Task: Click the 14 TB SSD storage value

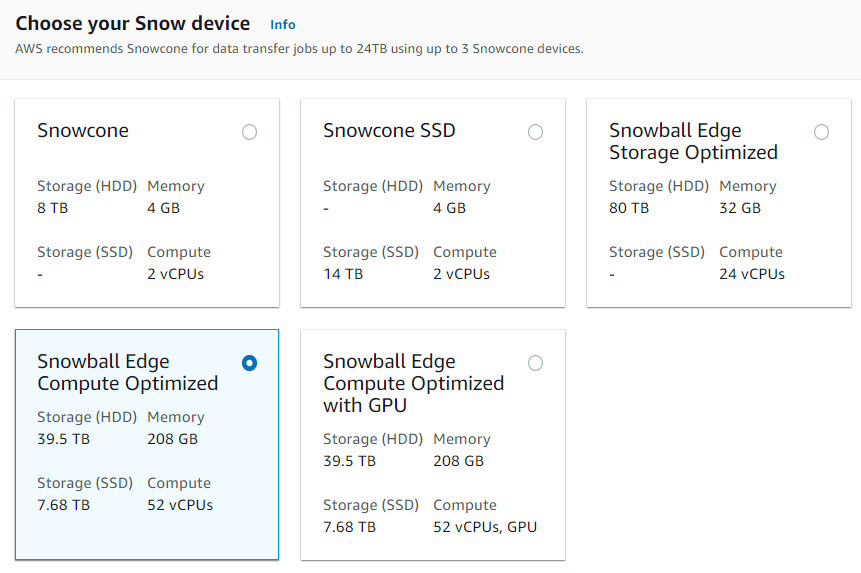Action: point(343,274)
